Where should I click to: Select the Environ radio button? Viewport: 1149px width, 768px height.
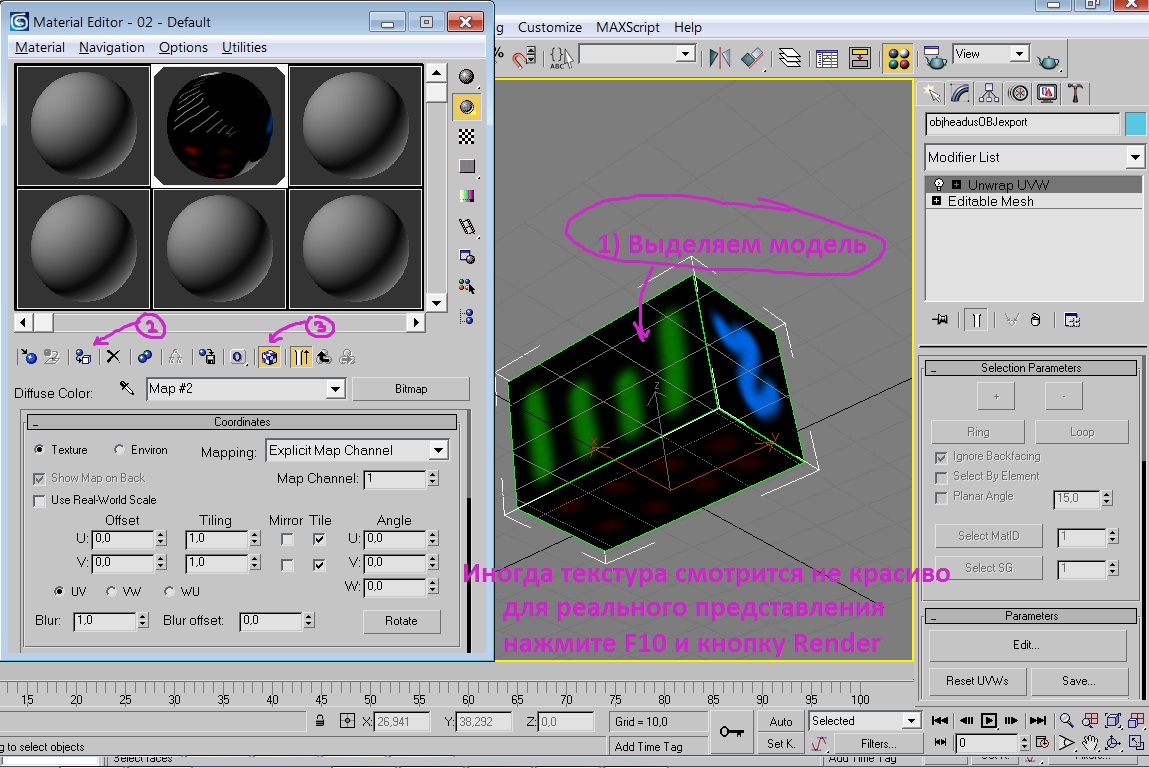(x=119, y=450)
